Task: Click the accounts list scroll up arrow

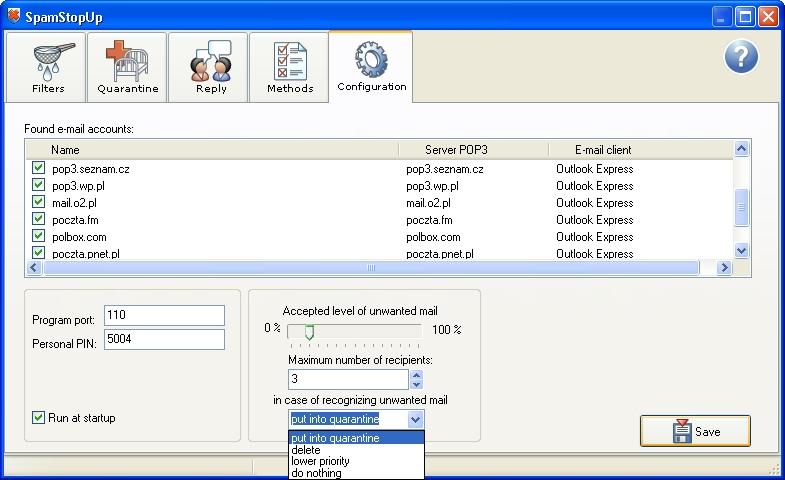Action: pyautogui.click(x=741, y=149)
